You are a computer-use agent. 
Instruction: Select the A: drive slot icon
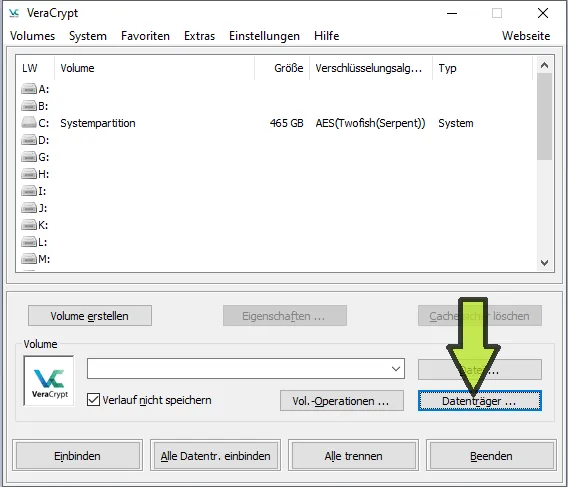point(29,89)
